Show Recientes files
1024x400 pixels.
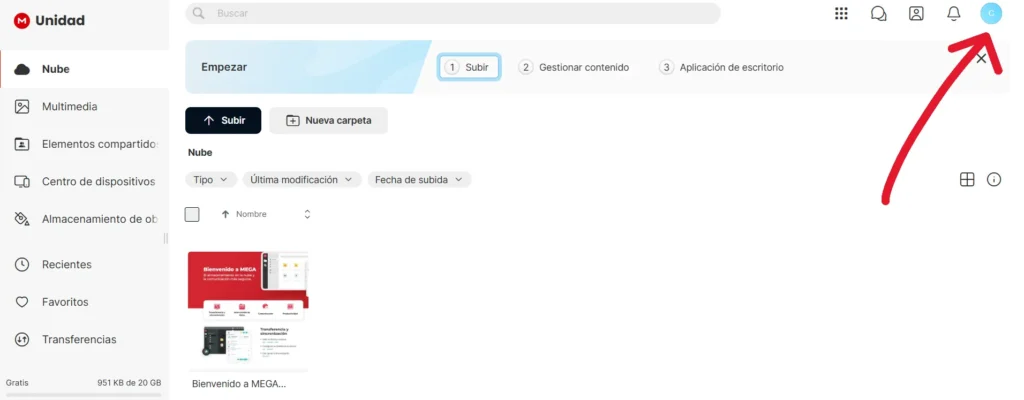pyautogui.click(x=85, y=265)
